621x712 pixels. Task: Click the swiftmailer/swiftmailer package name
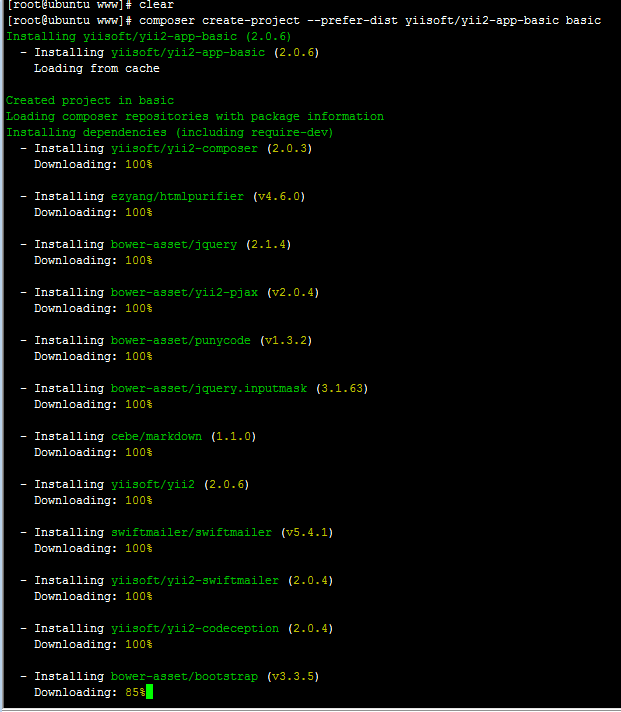[191, 532]
